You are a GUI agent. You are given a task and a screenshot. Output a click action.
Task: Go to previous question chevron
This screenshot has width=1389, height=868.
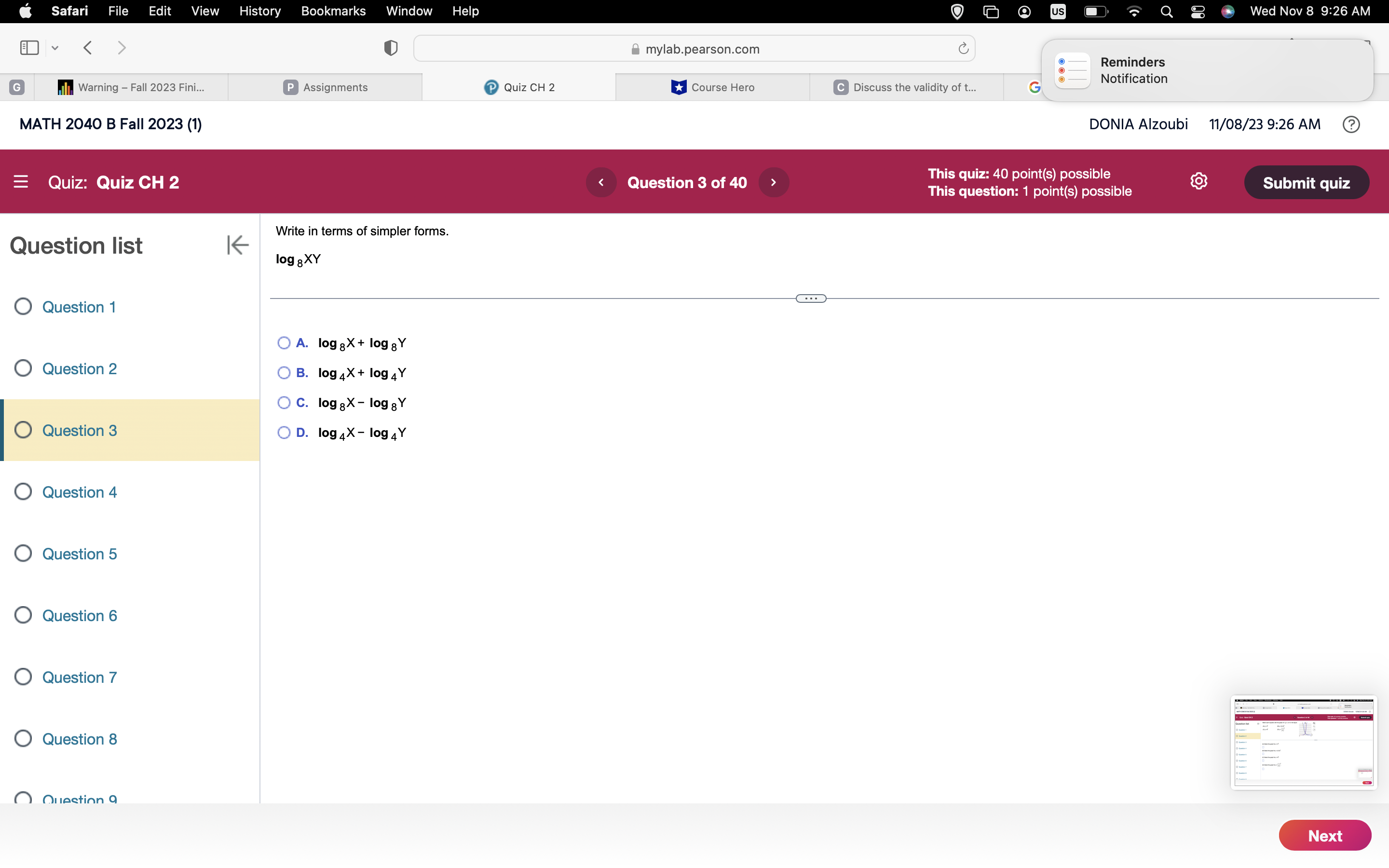601,183
